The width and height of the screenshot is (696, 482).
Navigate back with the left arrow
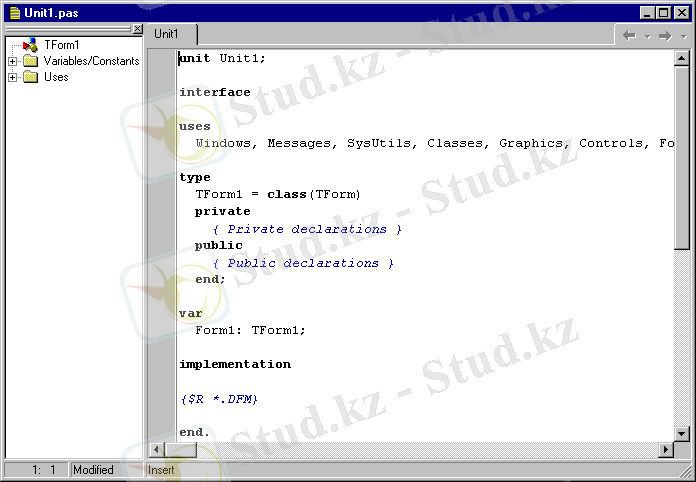click(629, 36)
